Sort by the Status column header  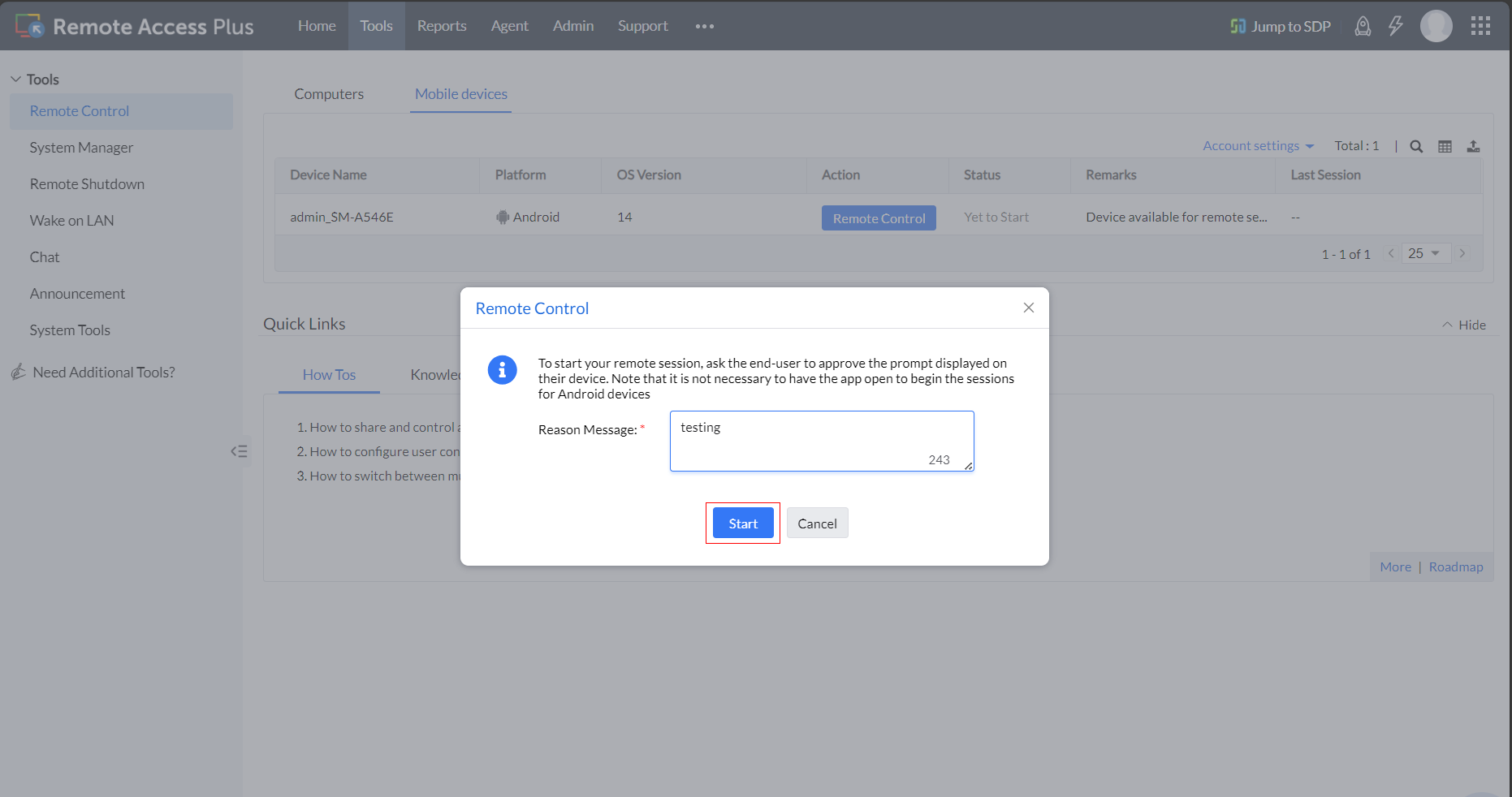point(982,175)
